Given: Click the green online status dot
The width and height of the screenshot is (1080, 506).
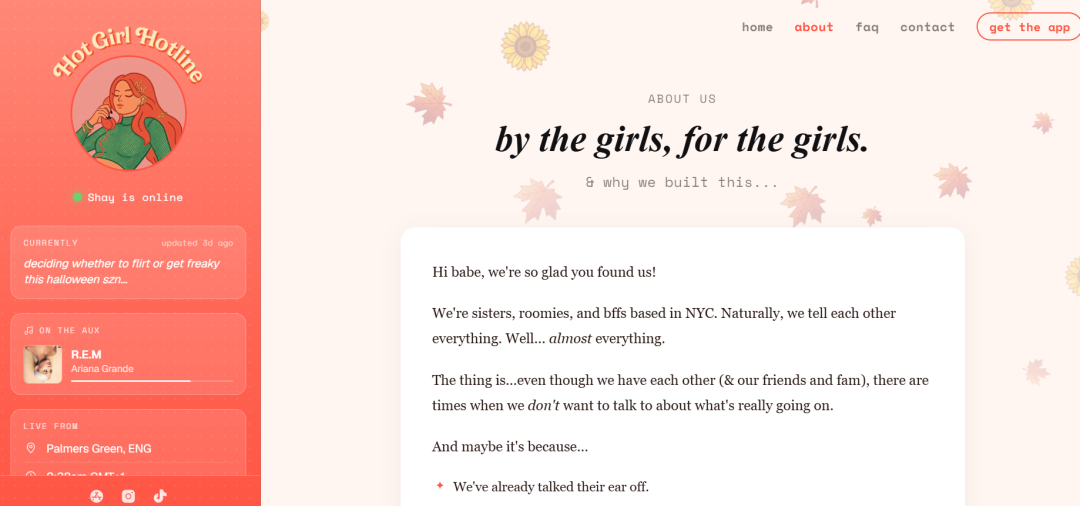Looking at the screenshot, I should pos(78,197).
